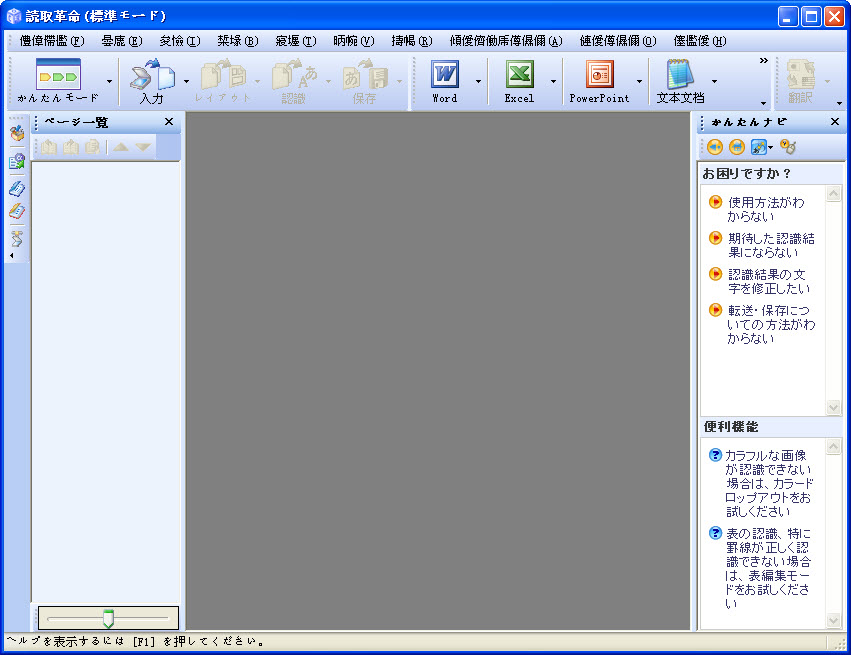851x655 pixels.
Task: Click the 保存 save icon
Action: pos(365,75)
